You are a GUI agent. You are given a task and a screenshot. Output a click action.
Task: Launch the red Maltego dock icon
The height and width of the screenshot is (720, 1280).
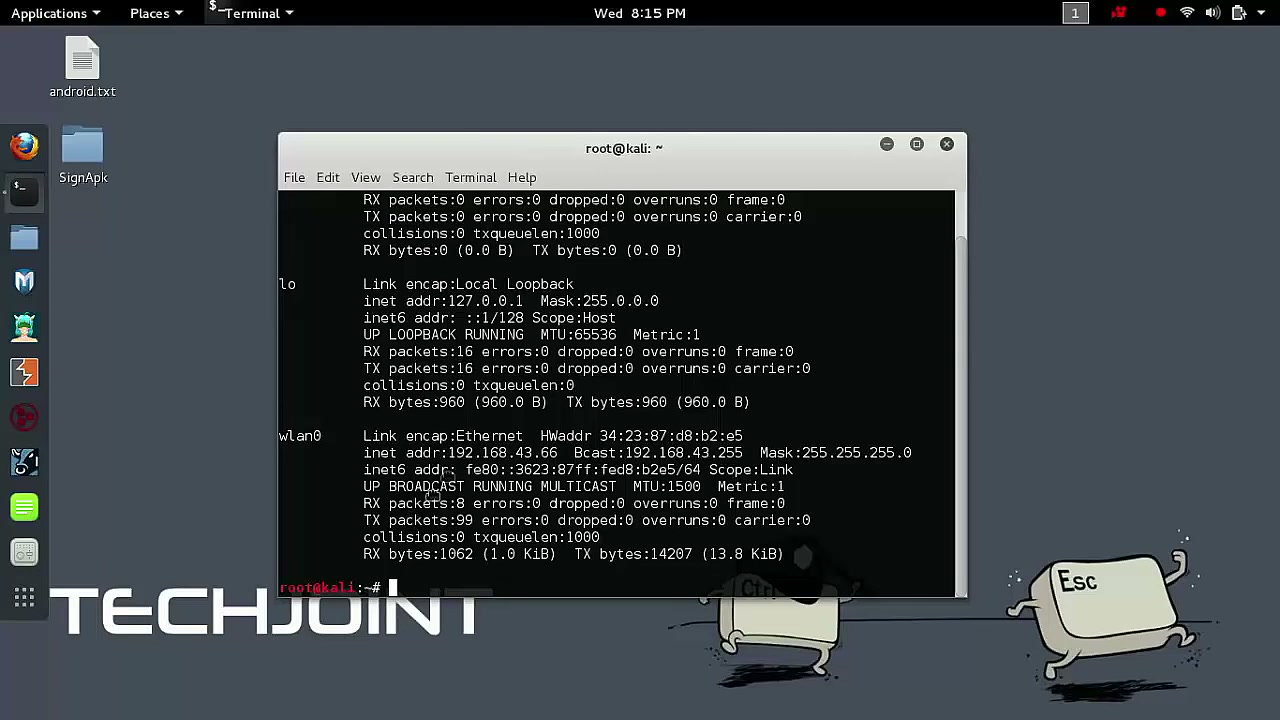(x=24, y=417)
